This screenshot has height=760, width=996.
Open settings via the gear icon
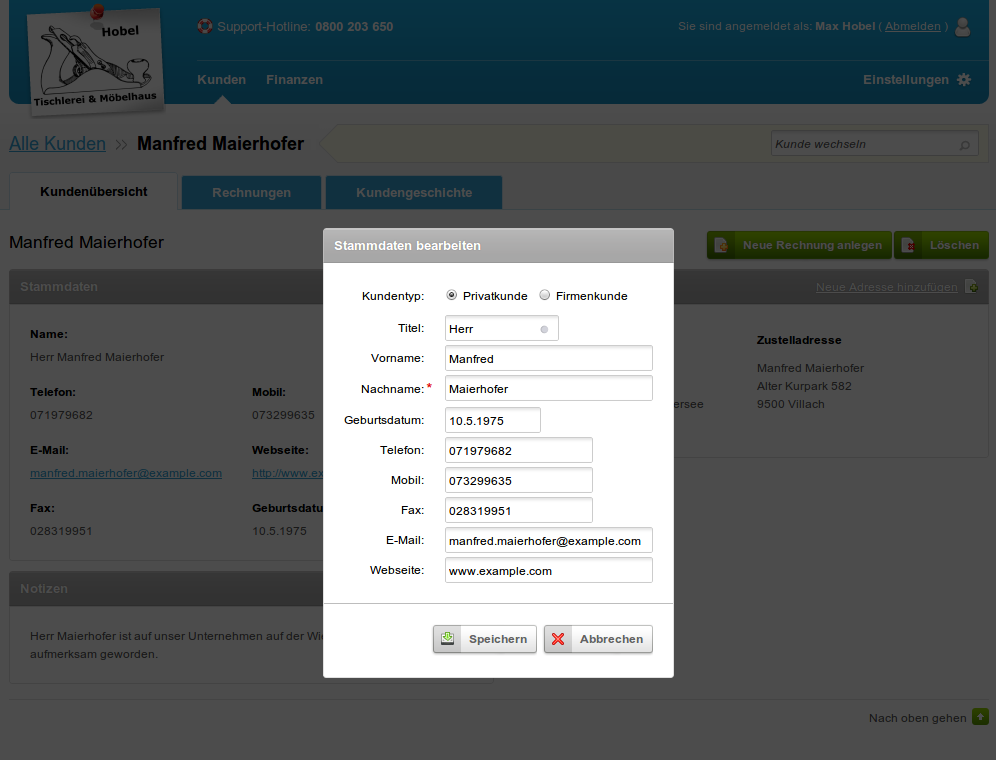(x=964, y=80)
